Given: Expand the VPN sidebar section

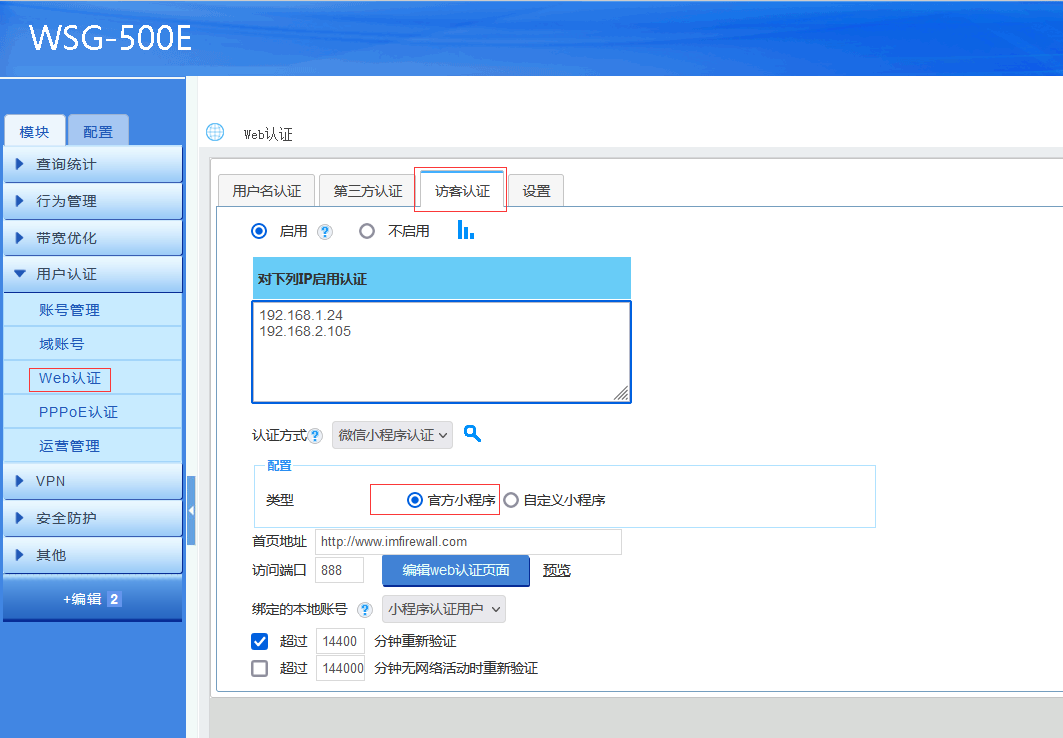Looking at the screenshot, I should coord(92,481).
